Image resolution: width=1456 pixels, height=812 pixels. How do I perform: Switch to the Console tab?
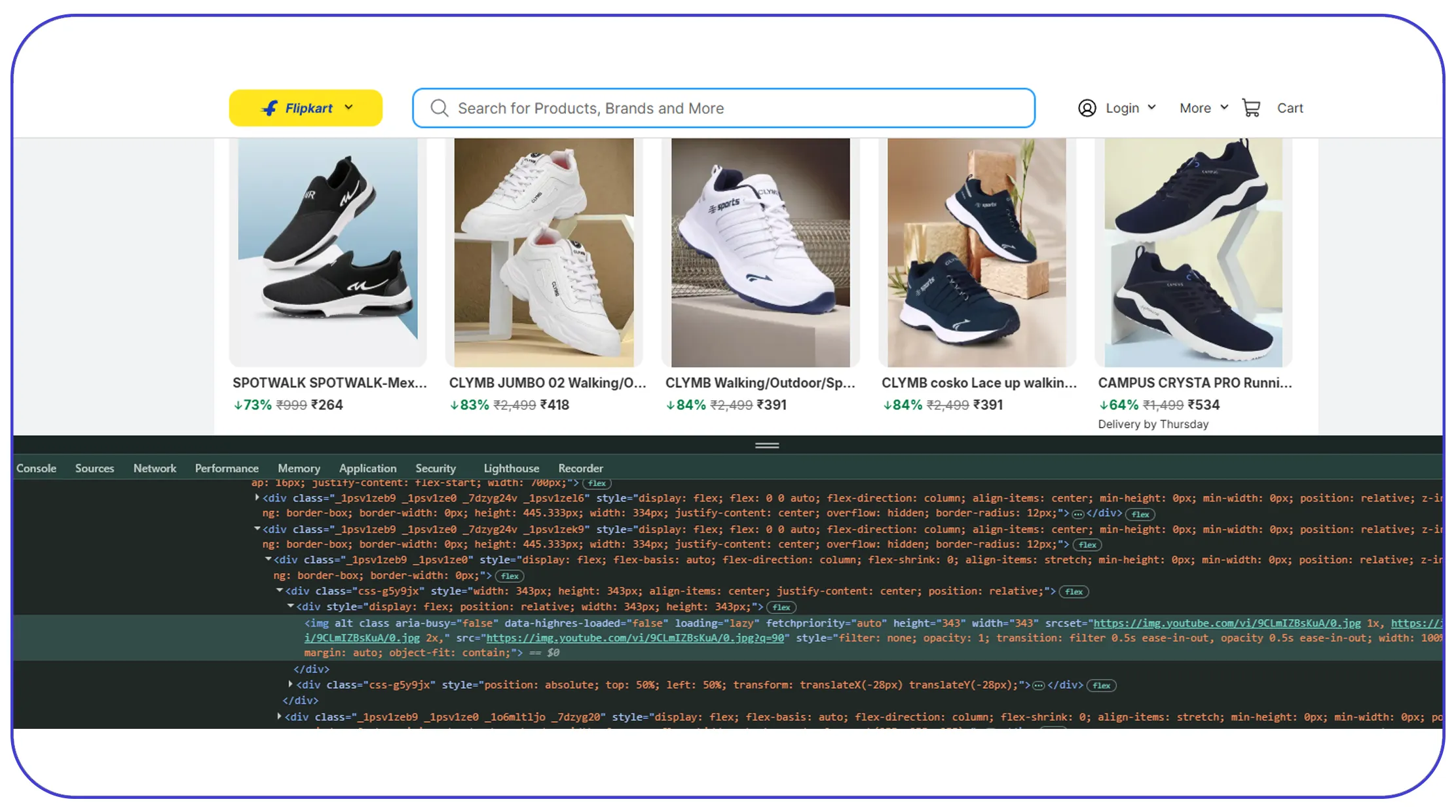[x=36, y=468]
